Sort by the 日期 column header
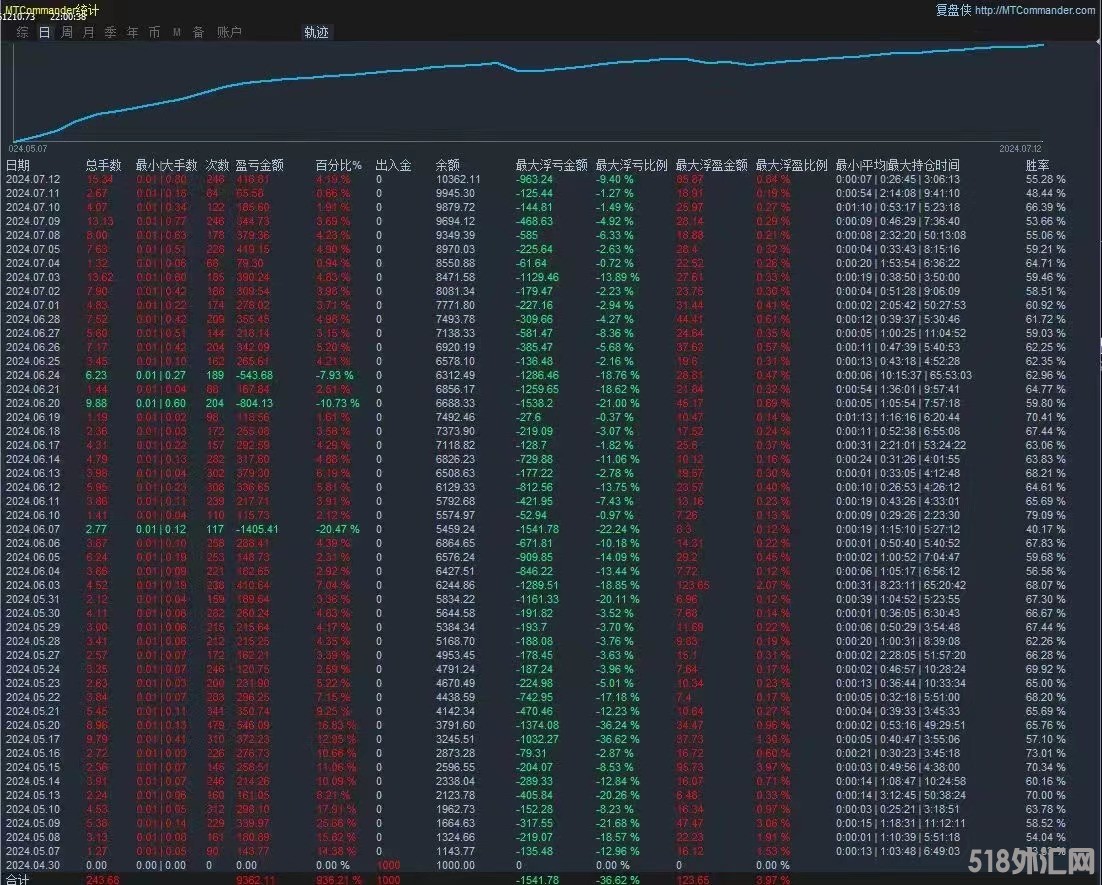This screenshot has height=885, width=1102. pyautogui.click(x=18, y=166)
